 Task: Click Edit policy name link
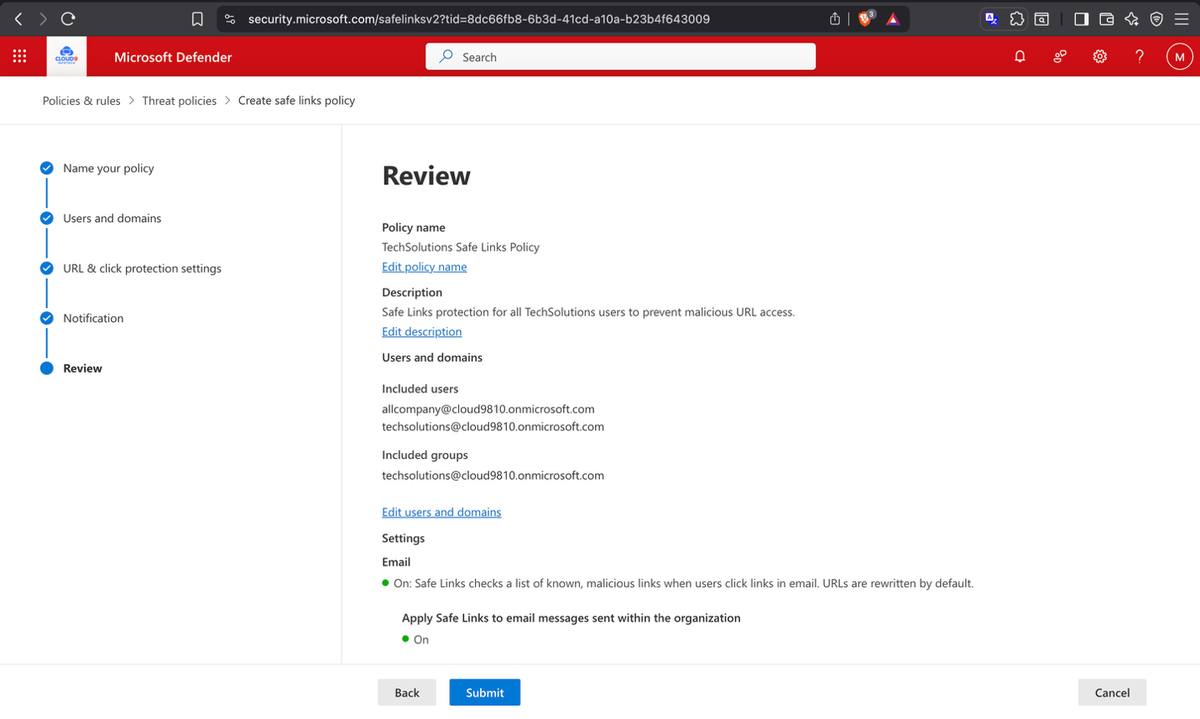click(424, 267)
